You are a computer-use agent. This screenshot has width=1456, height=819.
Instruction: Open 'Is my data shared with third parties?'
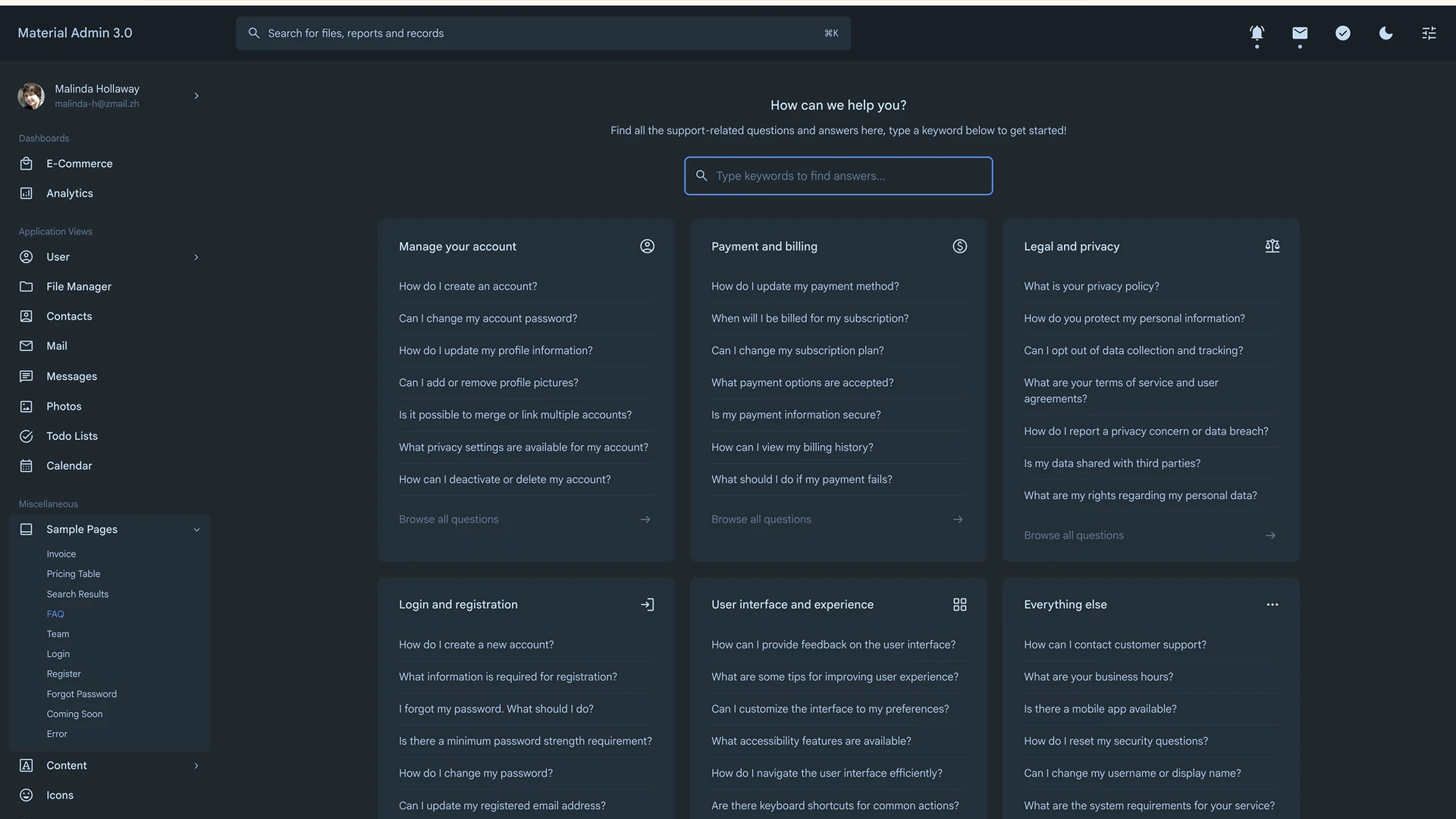(1112, 463)
